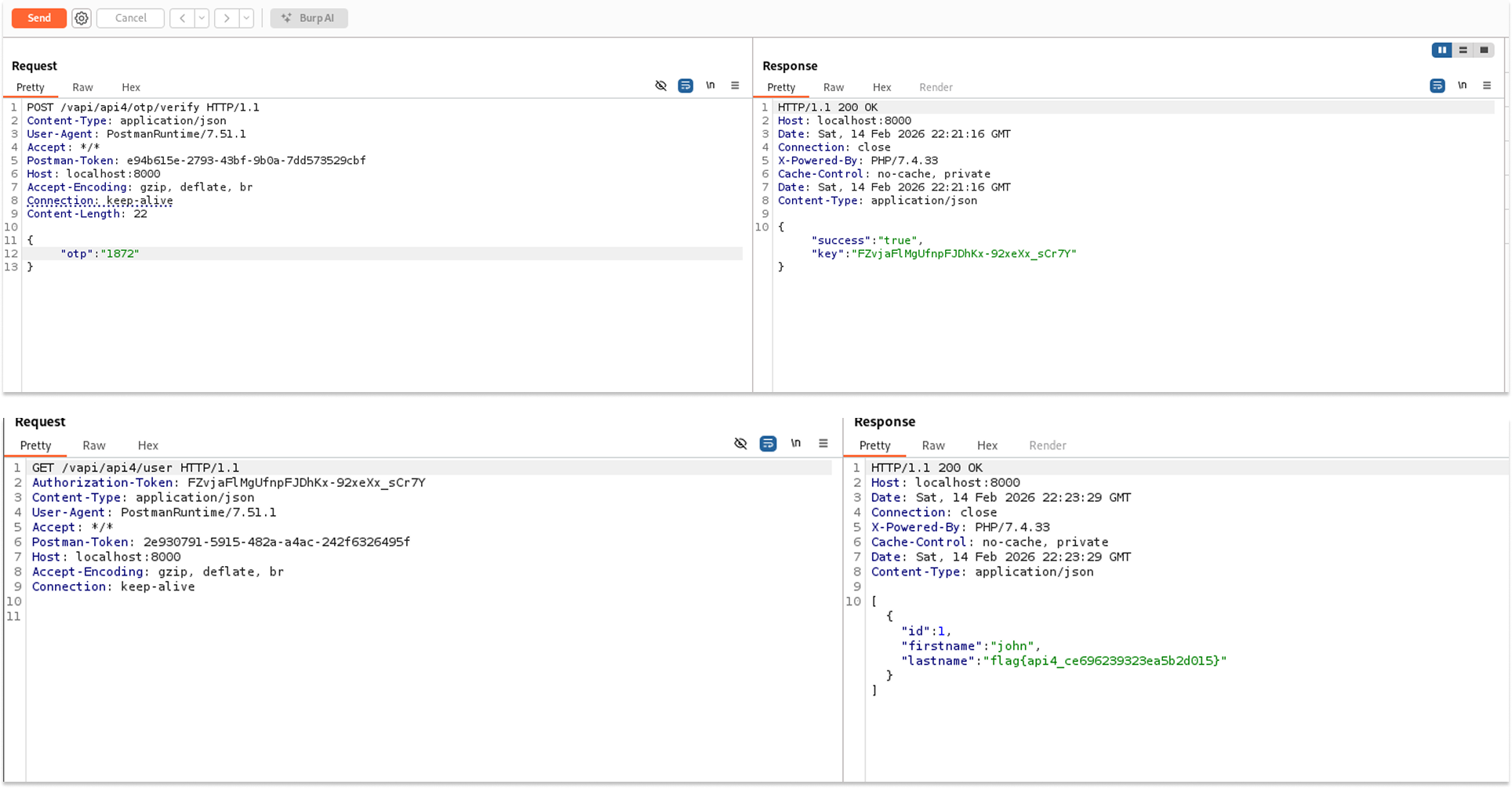Toggle the selected side-by-side layout button
Image resolution: width=1512 pixels, height=788 pixels.
1441,49
